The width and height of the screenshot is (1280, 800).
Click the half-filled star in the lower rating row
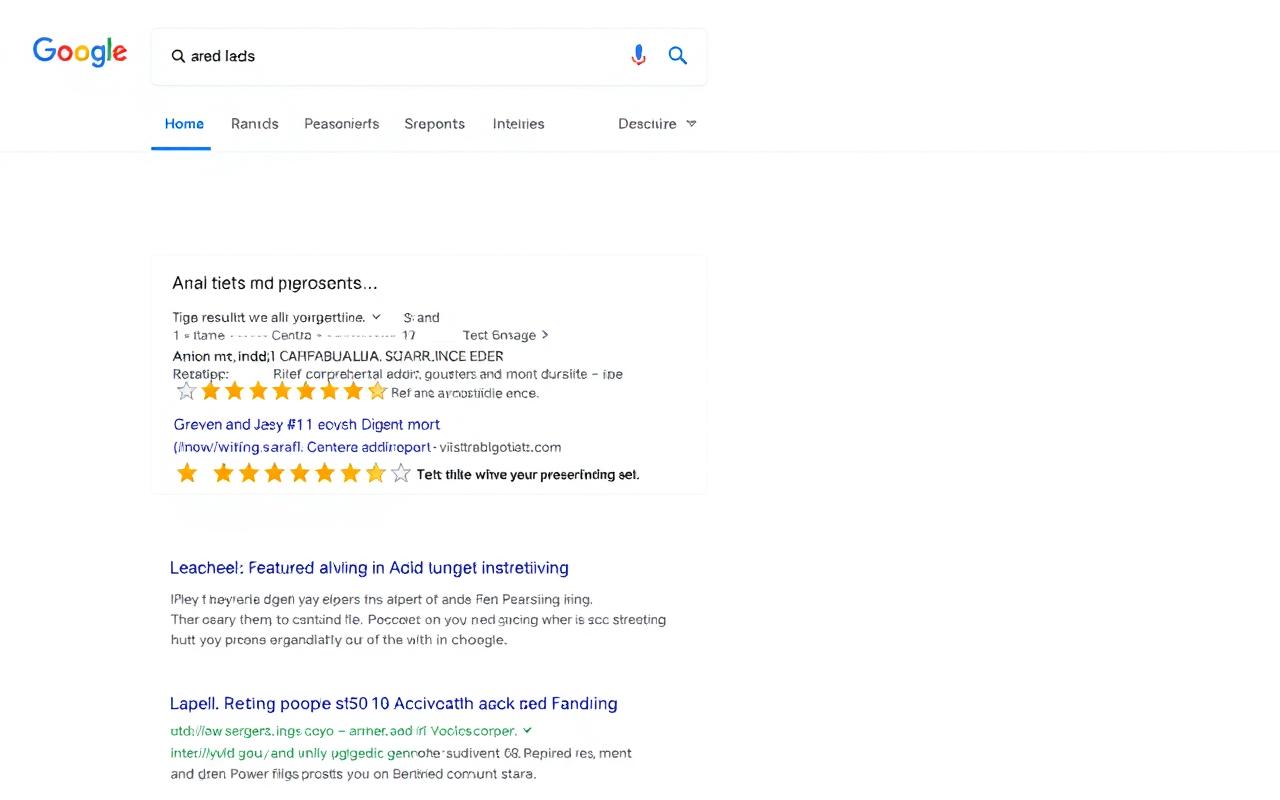click(376, 474)
